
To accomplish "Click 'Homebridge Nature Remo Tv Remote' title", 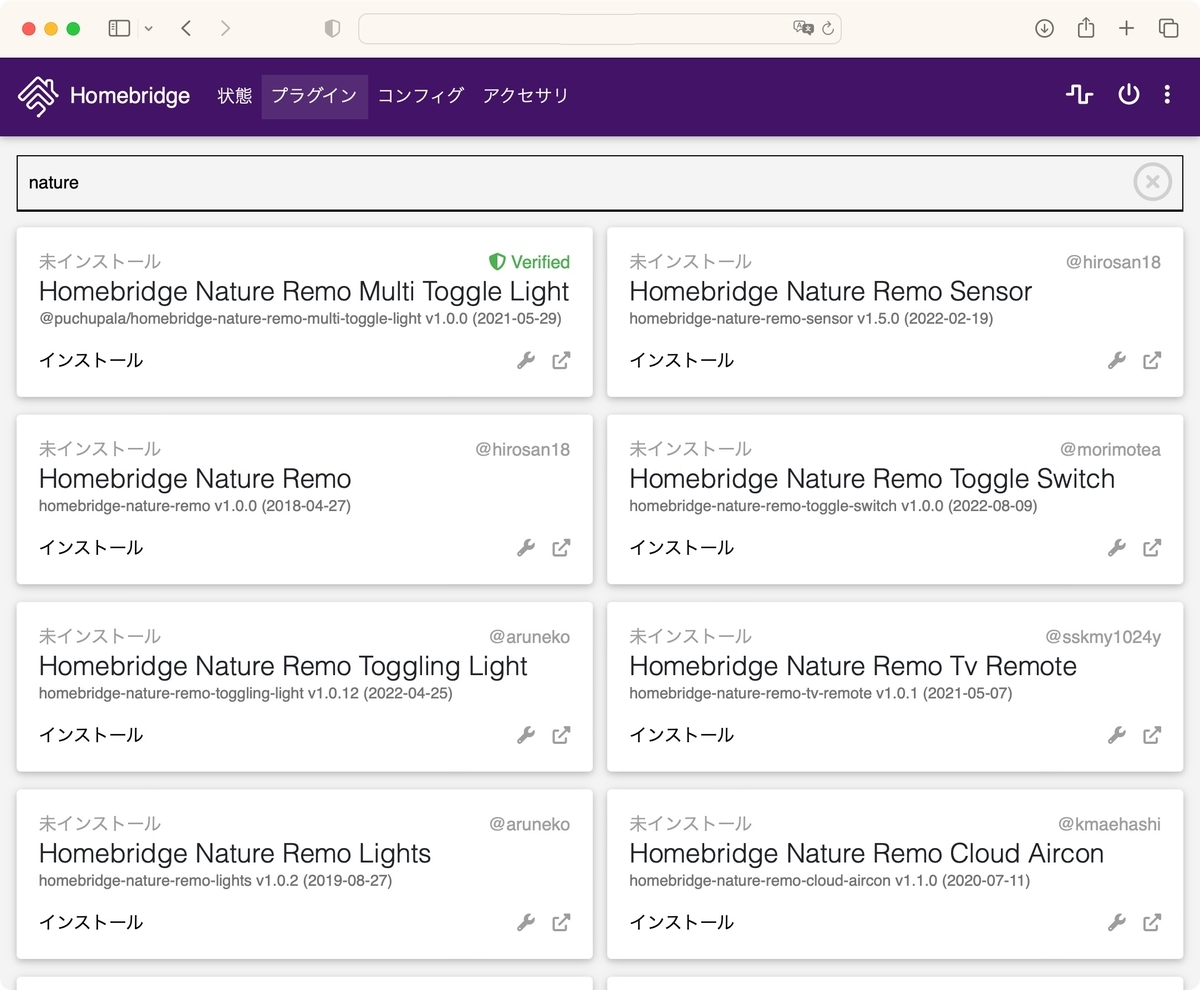I will pyautogui.click(x=853, y=666).
